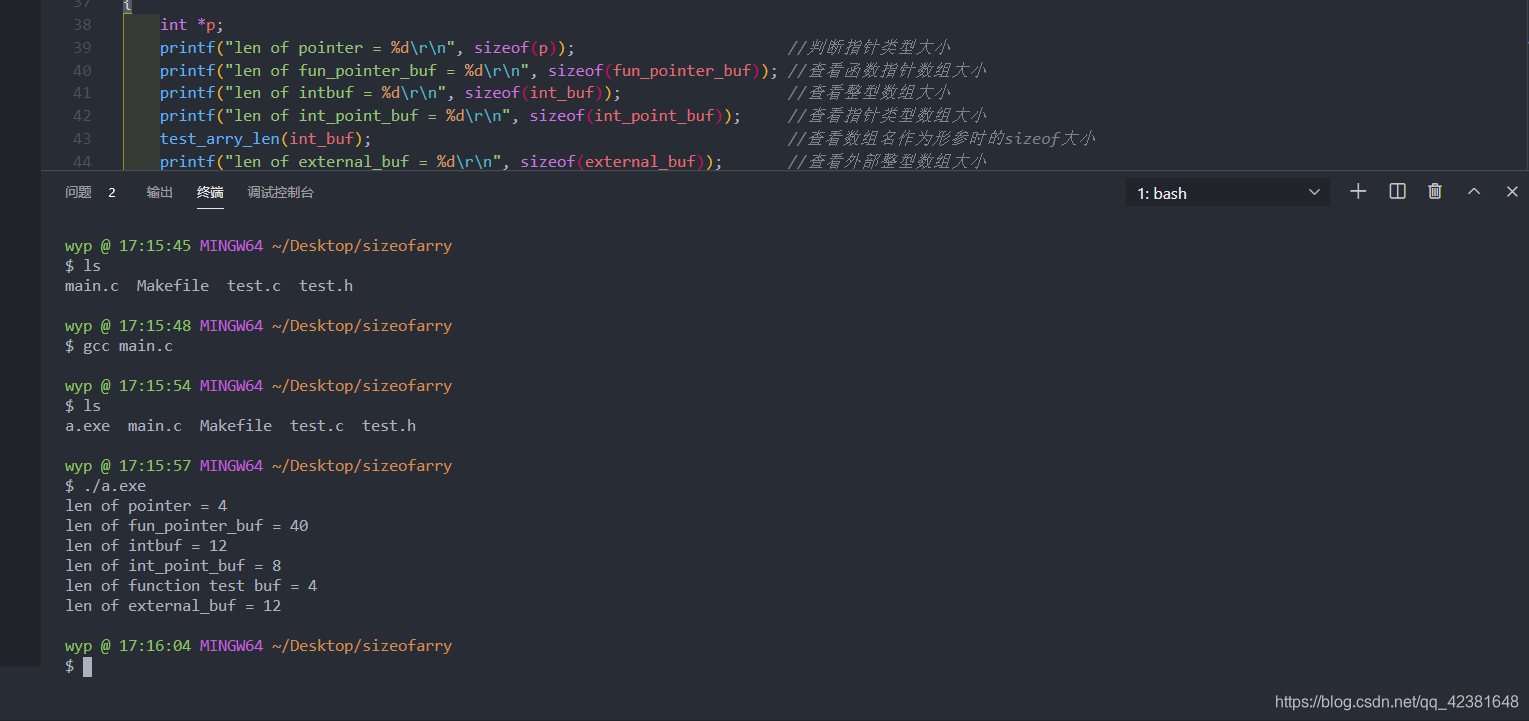Image resolution: width=1529 pixels, height=721 pixels.
Task: Kill terminal with the trash icon
Action: pyautogui.click(x=1435, y=191)
